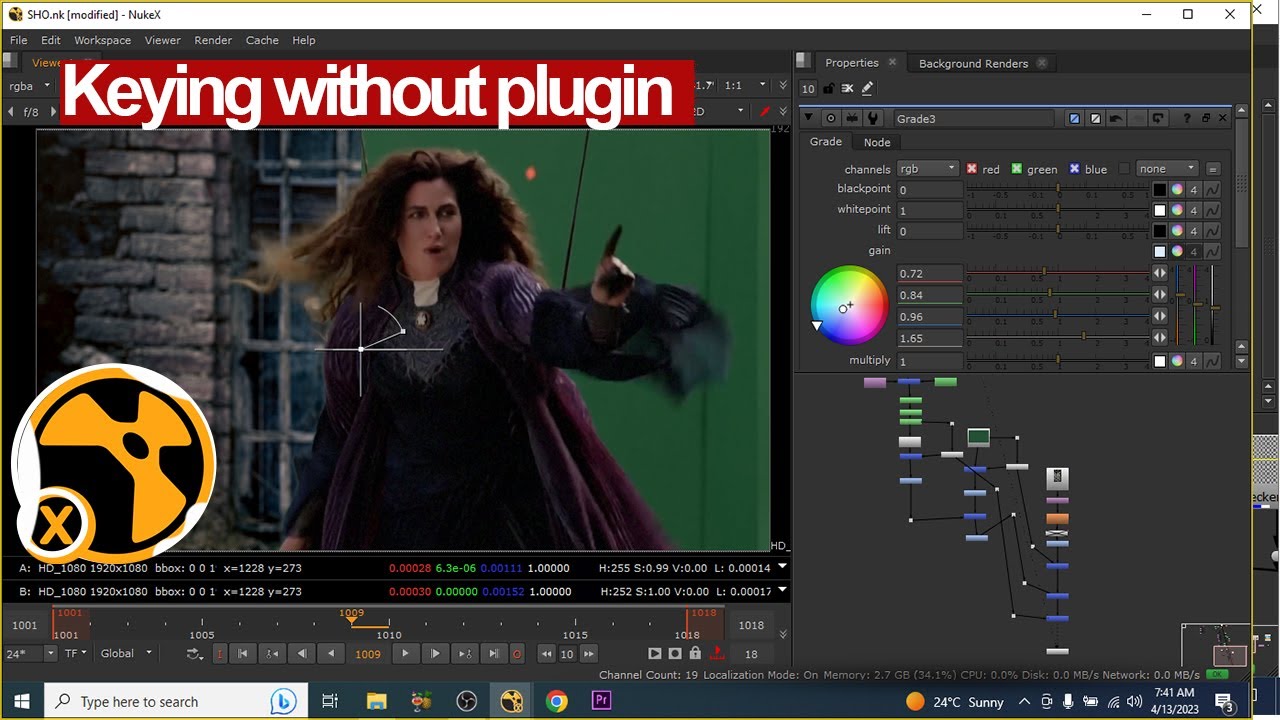Click the blackpoint value field
The image size is (1280, 720).
click(x=930, y=189)
